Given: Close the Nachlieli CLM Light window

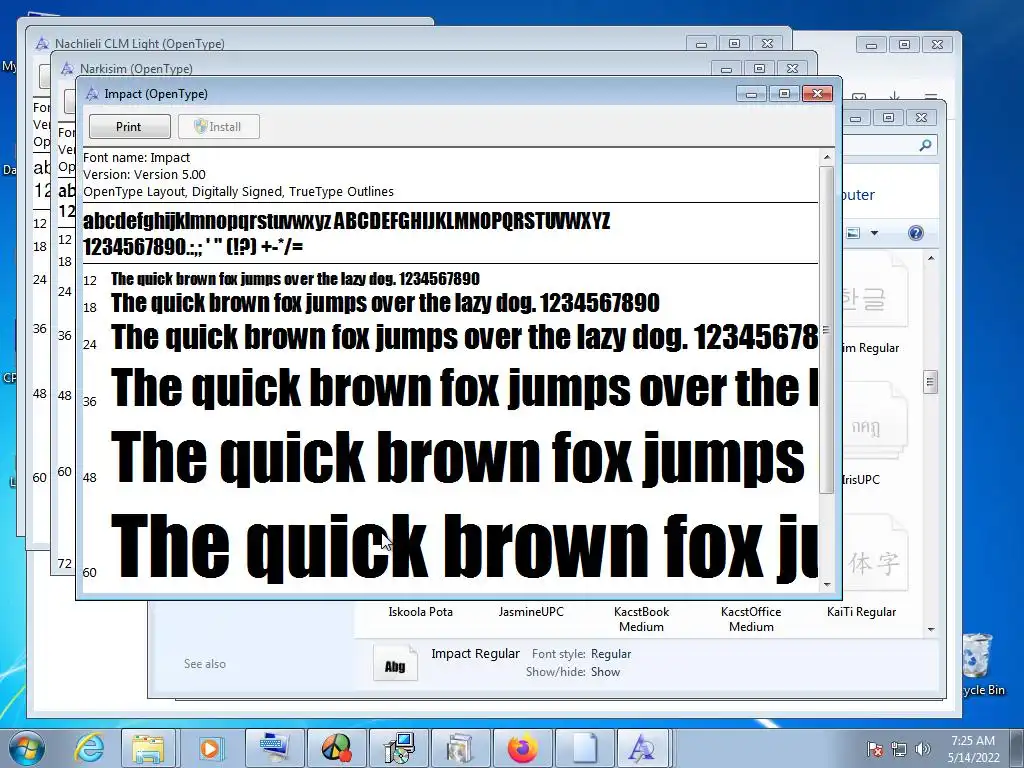Looking at the screenshot, I should tap(767, 44).
